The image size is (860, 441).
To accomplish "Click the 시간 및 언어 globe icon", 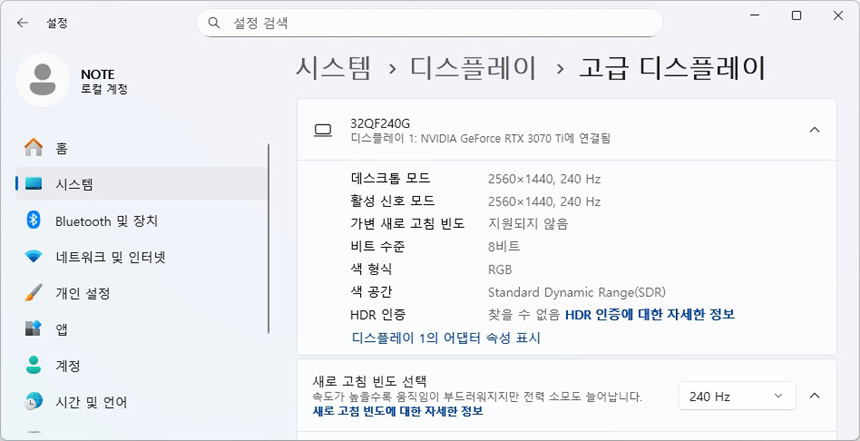I will 34,402.
